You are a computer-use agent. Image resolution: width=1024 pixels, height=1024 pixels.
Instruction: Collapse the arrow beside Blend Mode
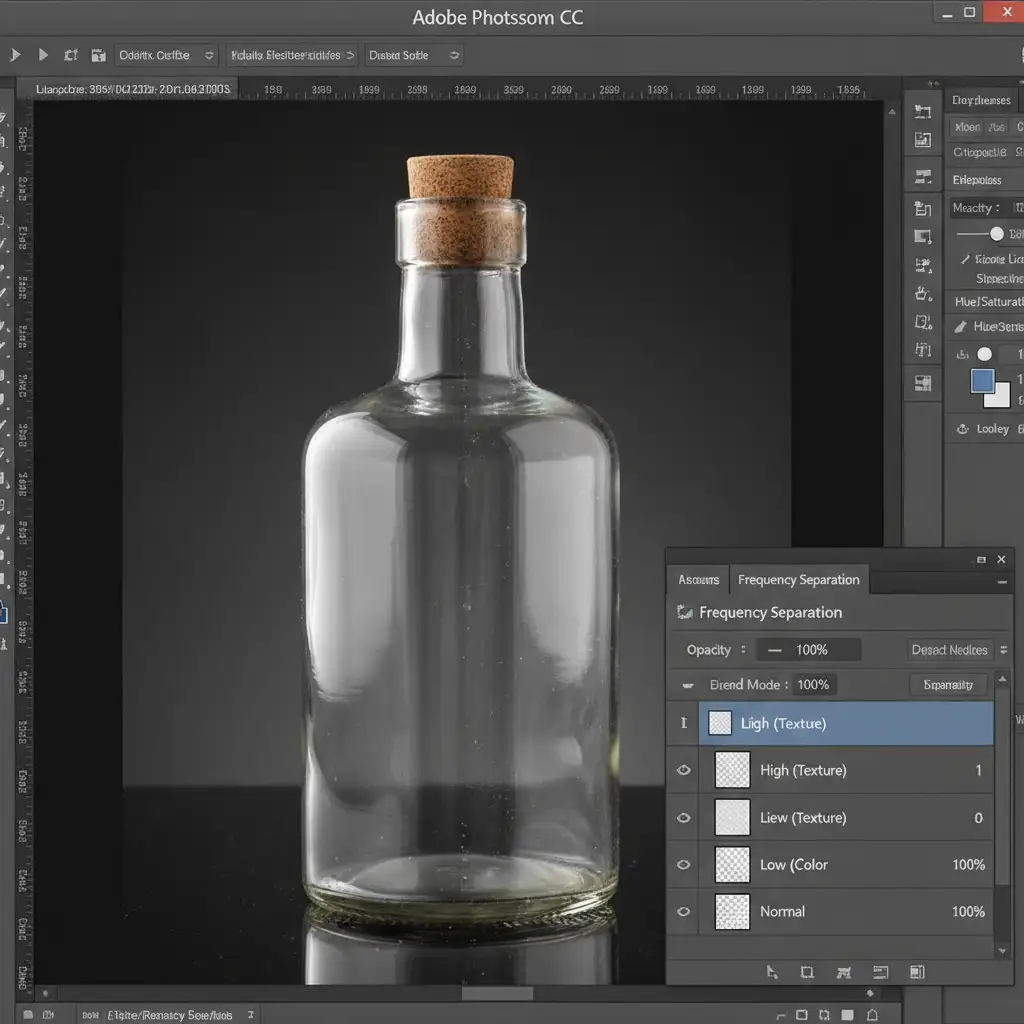tap(687, 685)
